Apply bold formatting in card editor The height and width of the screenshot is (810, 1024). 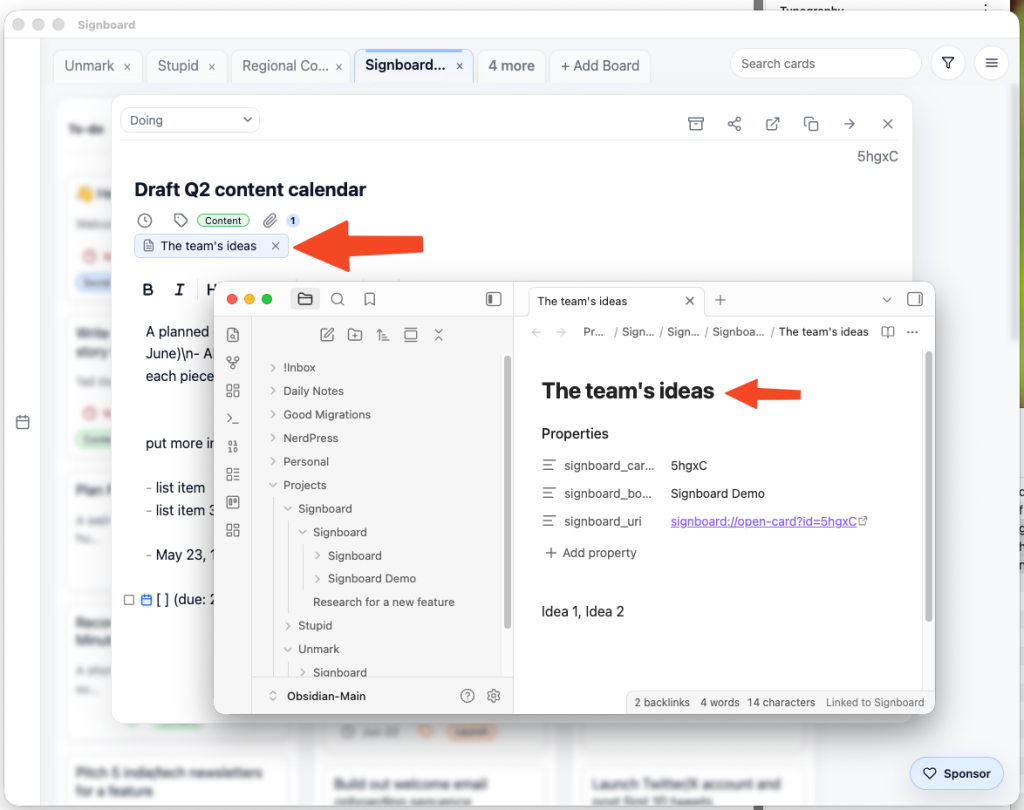(x=148, y=289)
